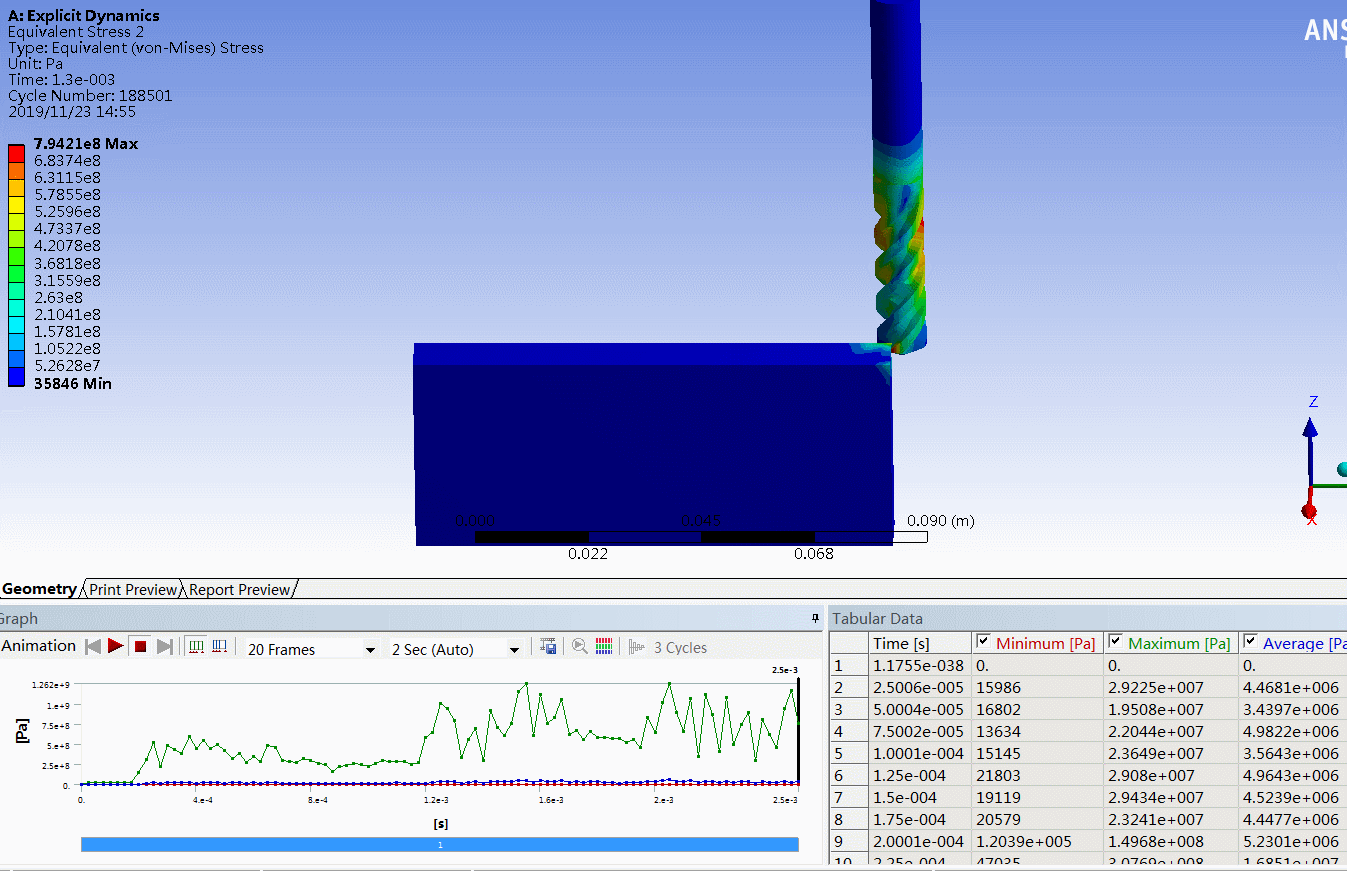Toggle the Average [Pa] column checkbox

(1250, 642)
